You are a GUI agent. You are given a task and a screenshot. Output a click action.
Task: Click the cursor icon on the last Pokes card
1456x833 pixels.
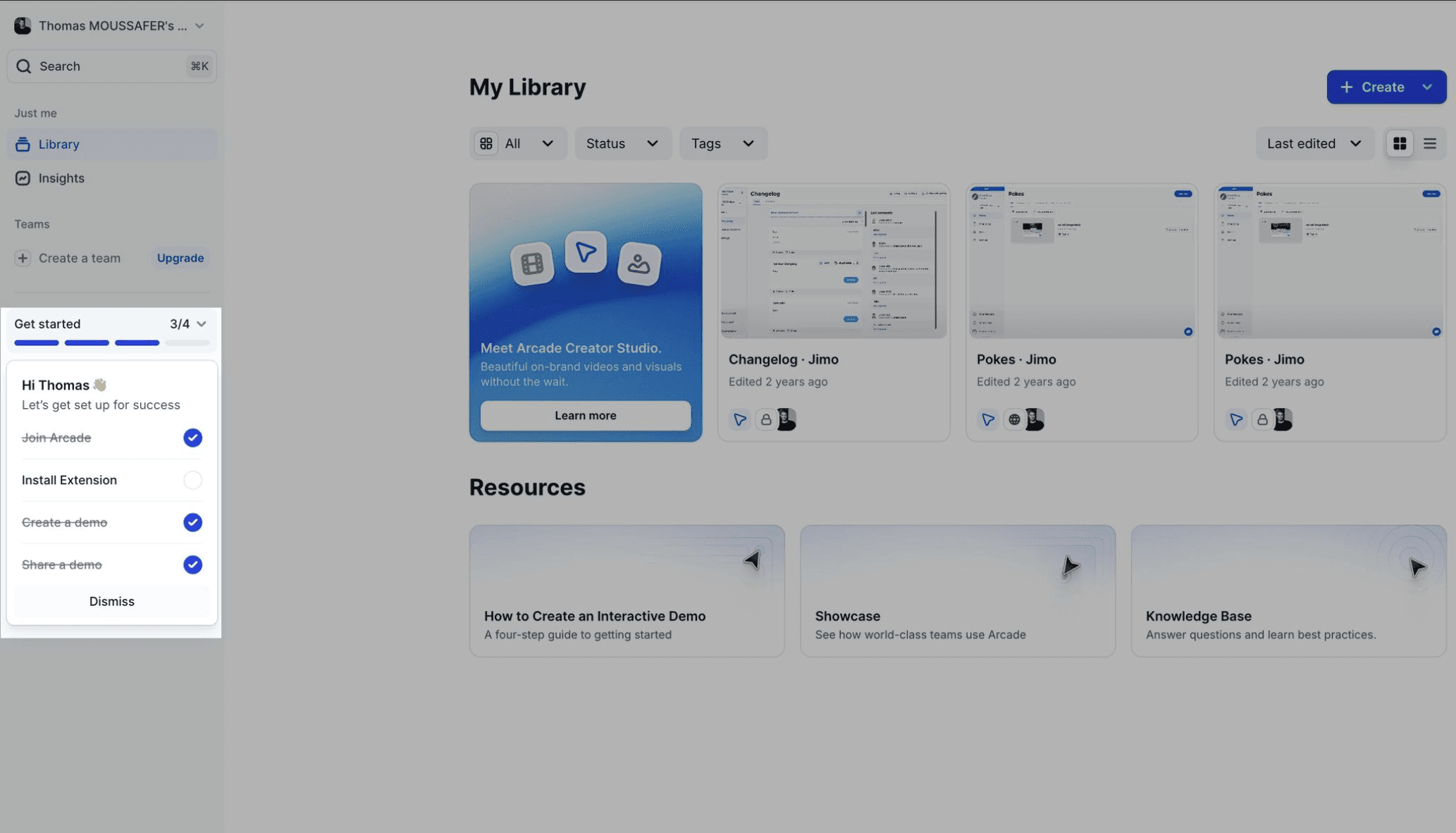pyautogui.click(x=1236, y=420)
